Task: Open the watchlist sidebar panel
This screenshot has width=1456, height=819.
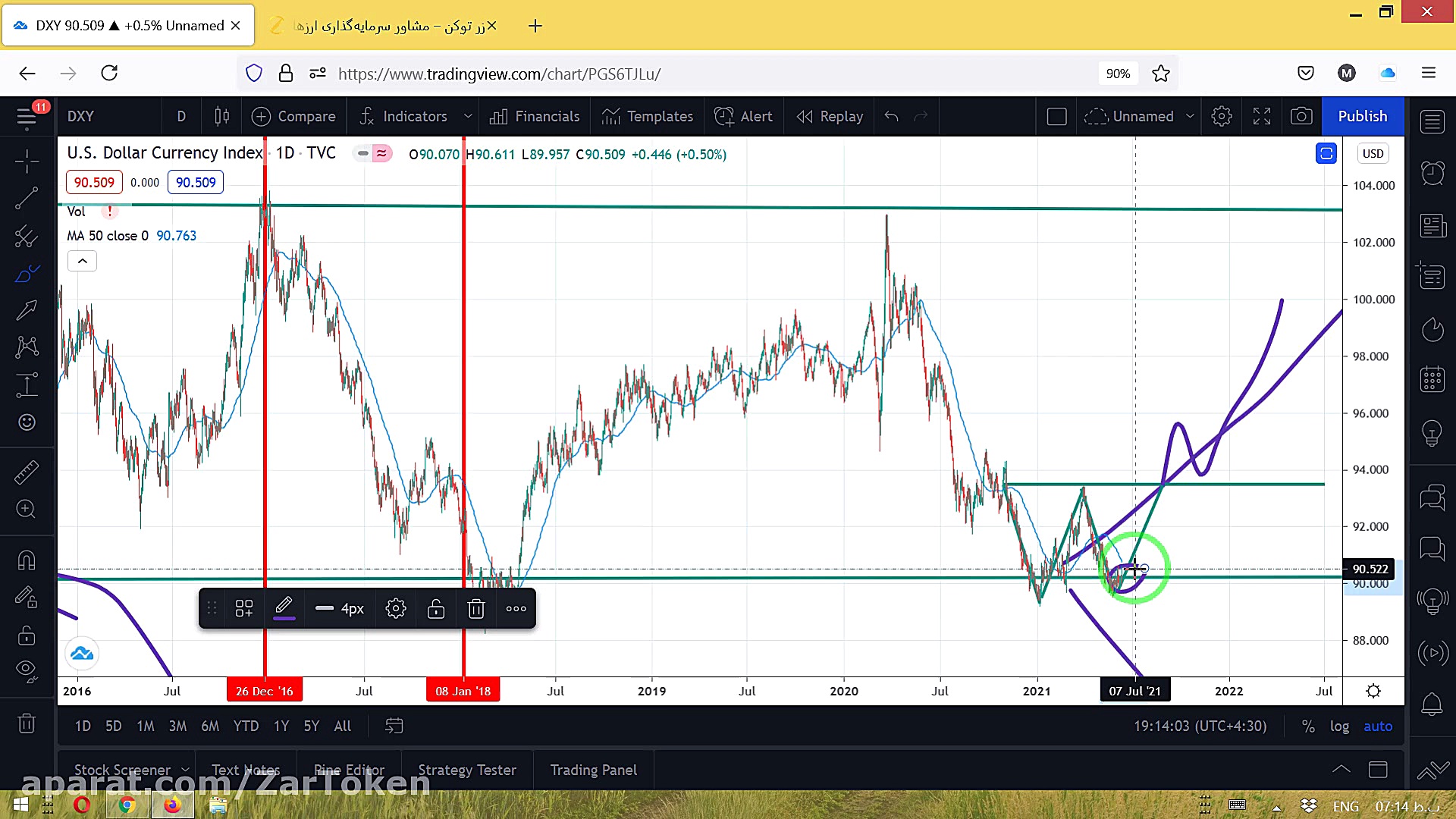Action: click(1432, 121)
